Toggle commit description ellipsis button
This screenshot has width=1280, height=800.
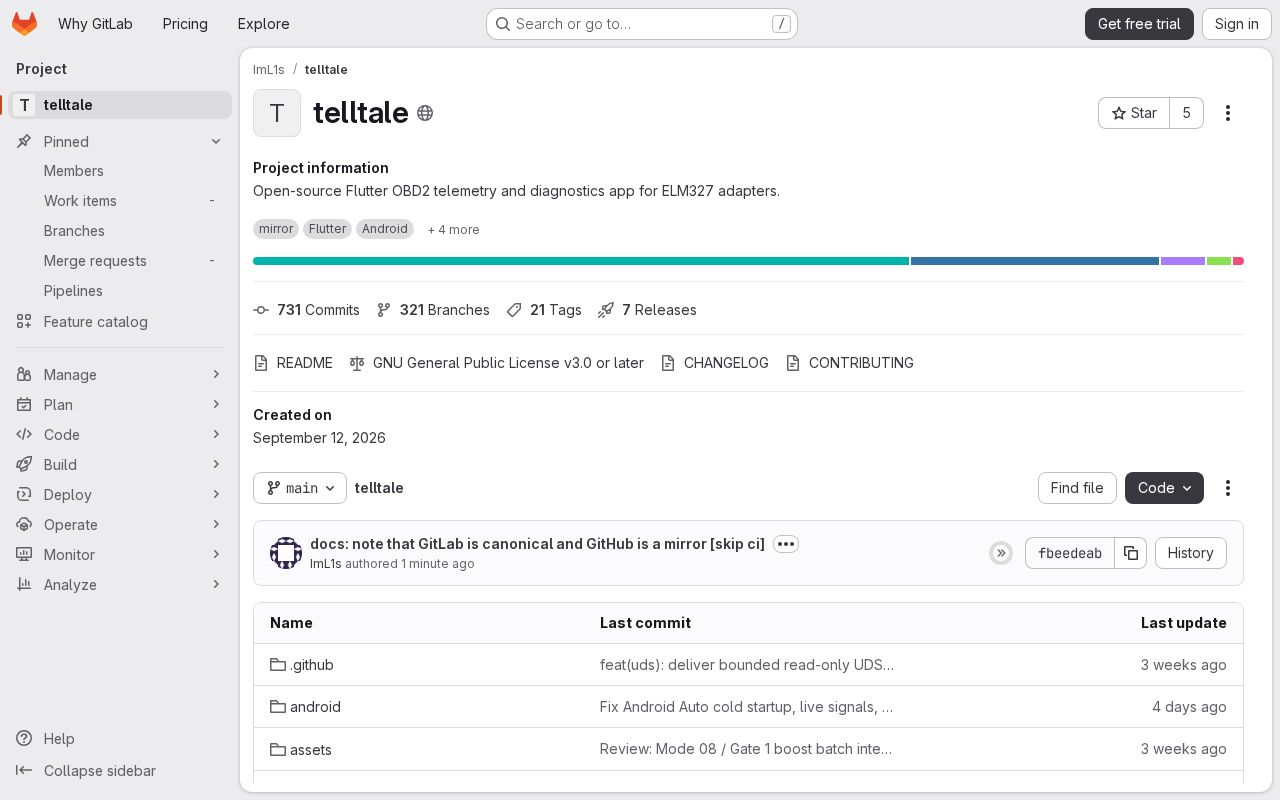[x=786, y=544]
